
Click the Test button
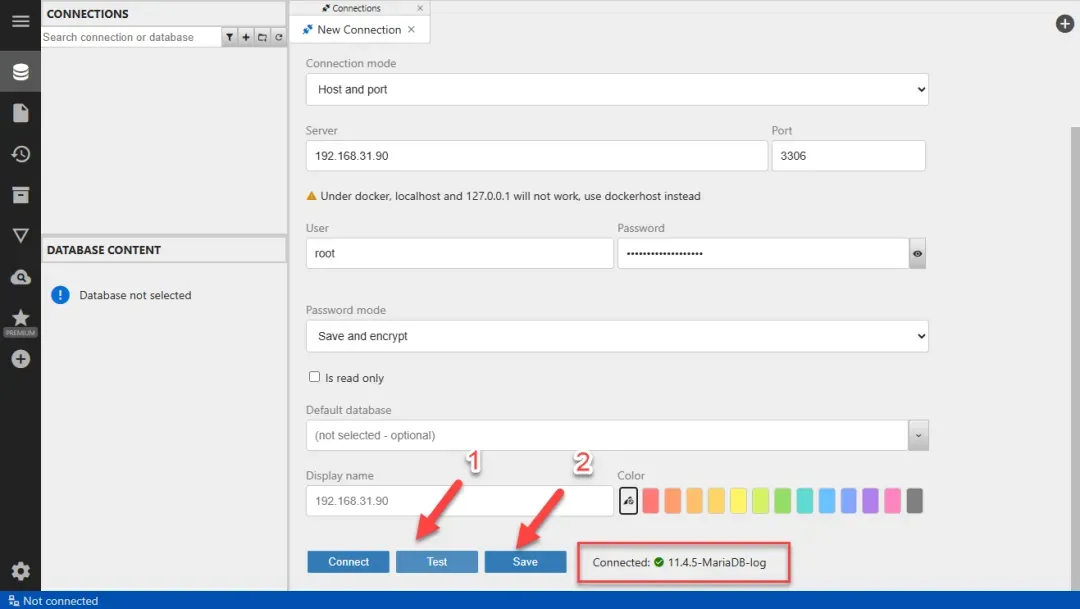click(437, 562)
